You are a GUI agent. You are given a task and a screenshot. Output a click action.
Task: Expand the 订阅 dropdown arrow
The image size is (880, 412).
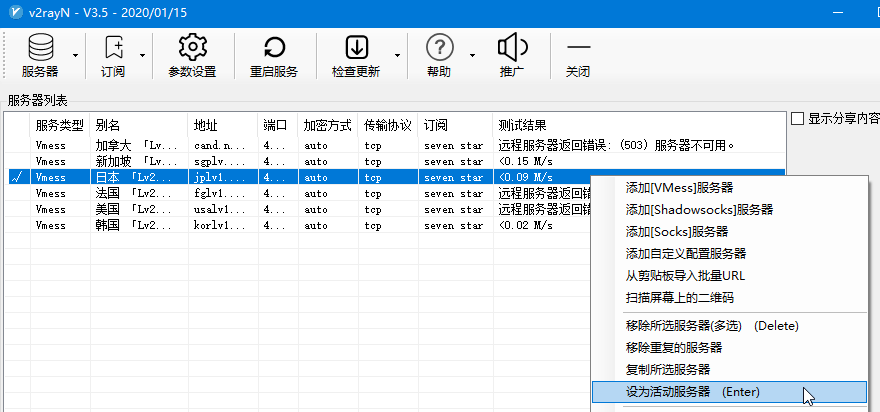tap(143, 55)
